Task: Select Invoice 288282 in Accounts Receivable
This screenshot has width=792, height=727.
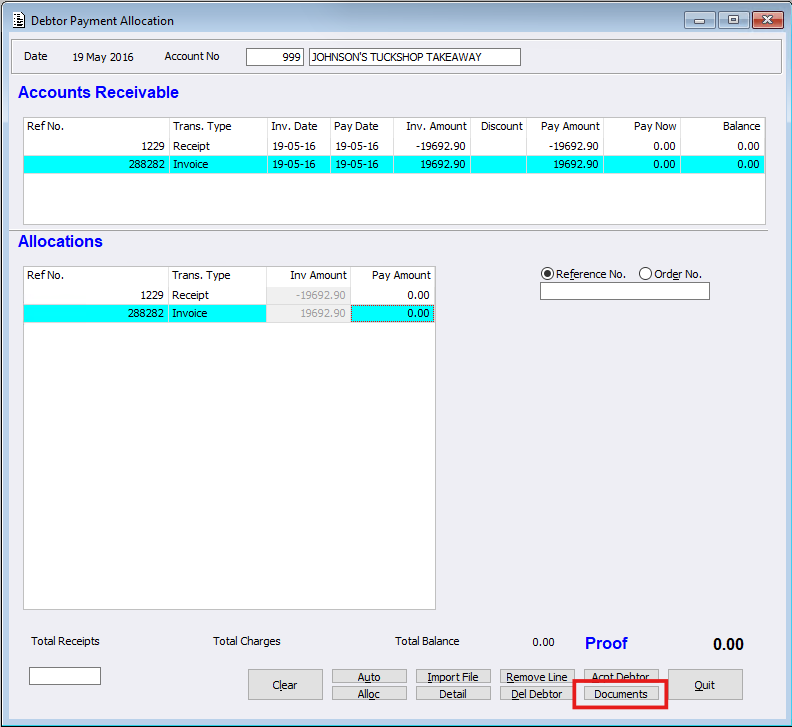Action: [x=394, y=164]
